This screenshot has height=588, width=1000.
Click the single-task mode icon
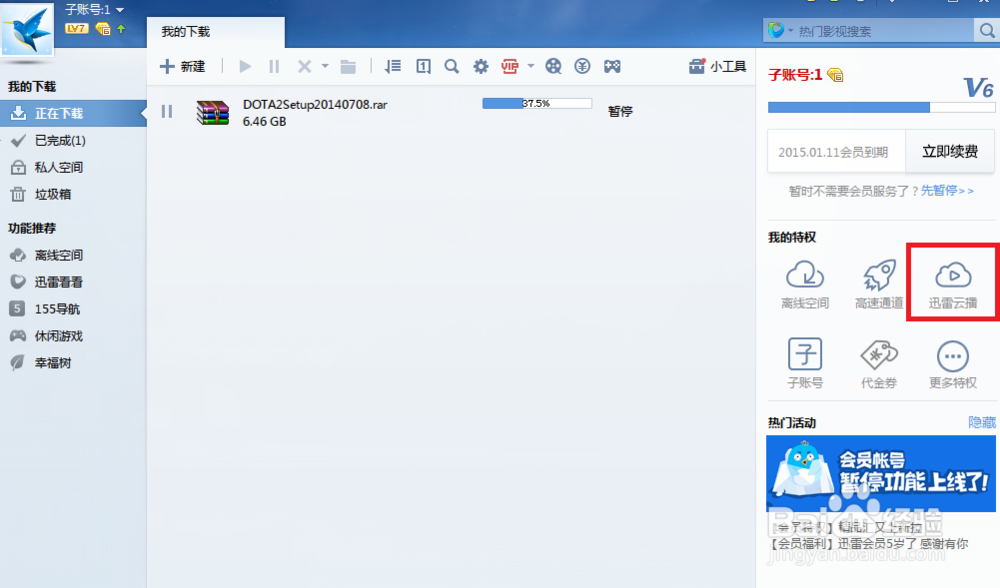point(423,66)
